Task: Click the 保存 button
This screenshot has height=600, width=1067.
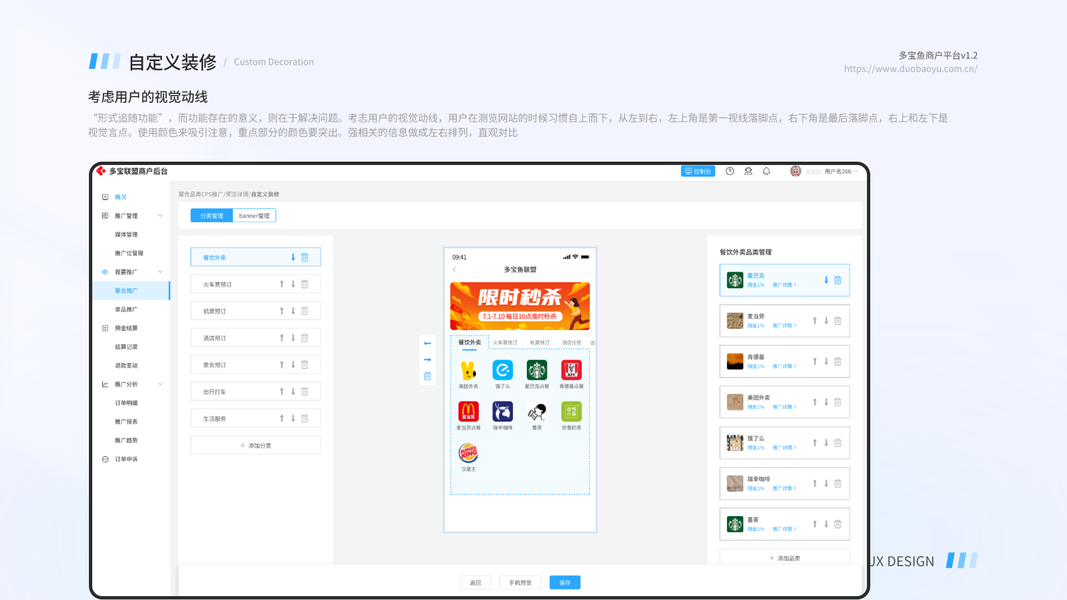Action: (x=565, y=582)
